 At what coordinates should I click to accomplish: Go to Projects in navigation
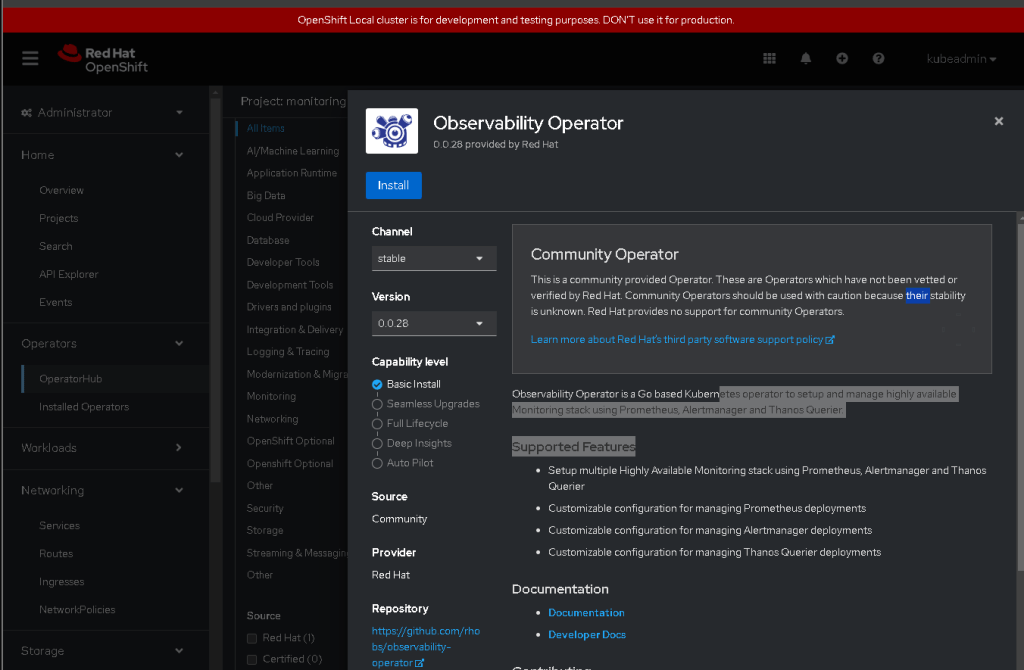pyautogui.click(x=59, y=219)
